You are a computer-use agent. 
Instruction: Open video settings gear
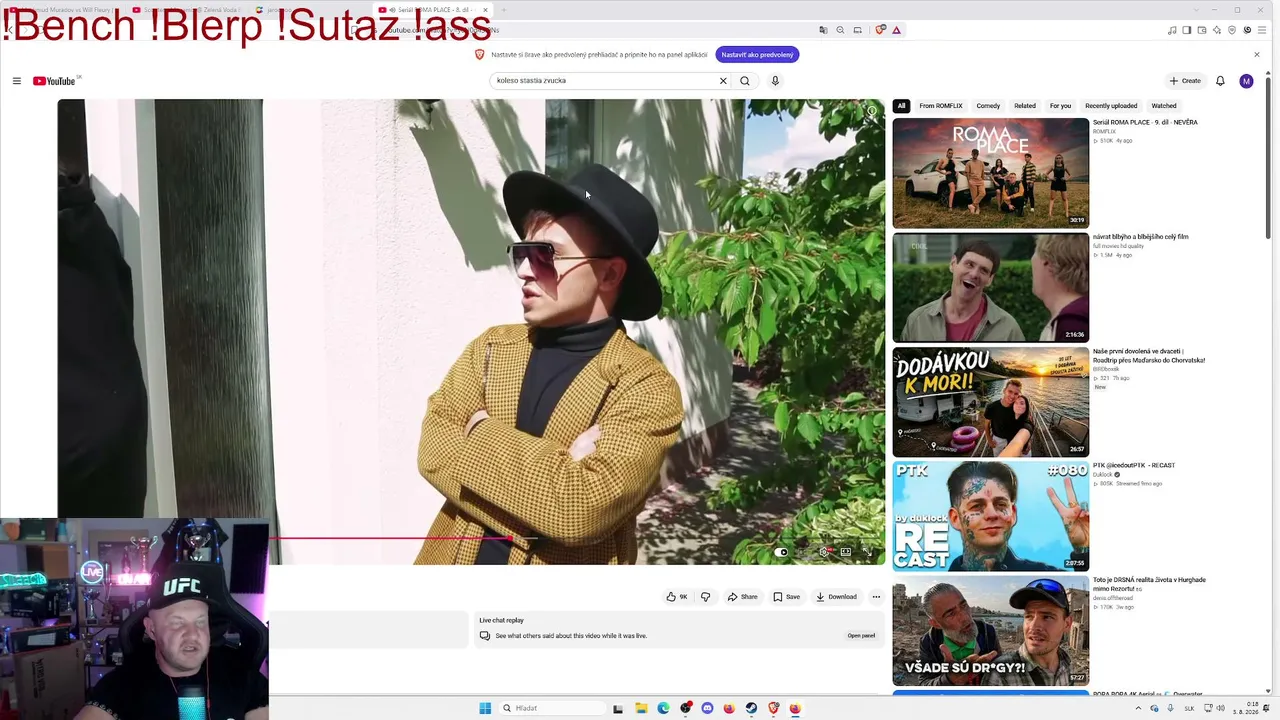coord(824,552)
